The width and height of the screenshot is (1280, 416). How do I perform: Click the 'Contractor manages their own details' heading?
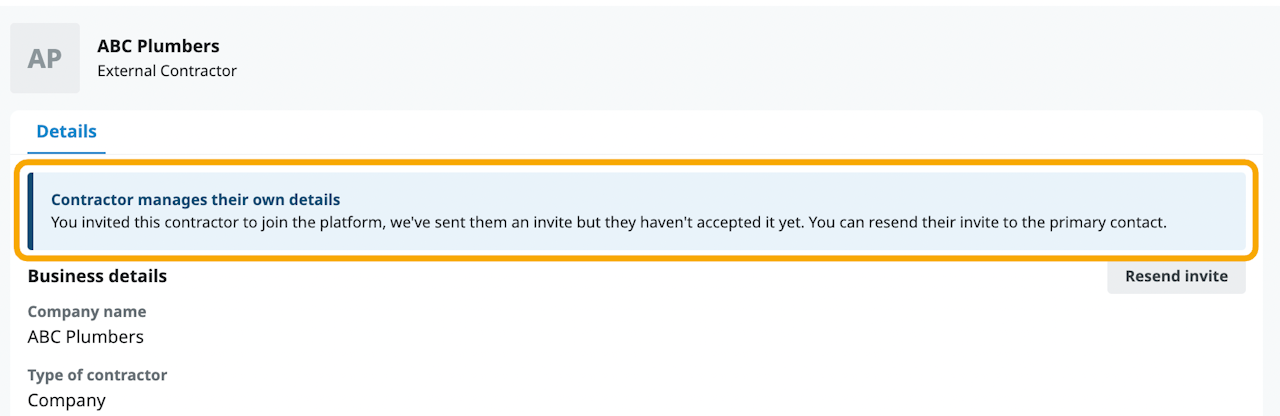coord(196,200)
